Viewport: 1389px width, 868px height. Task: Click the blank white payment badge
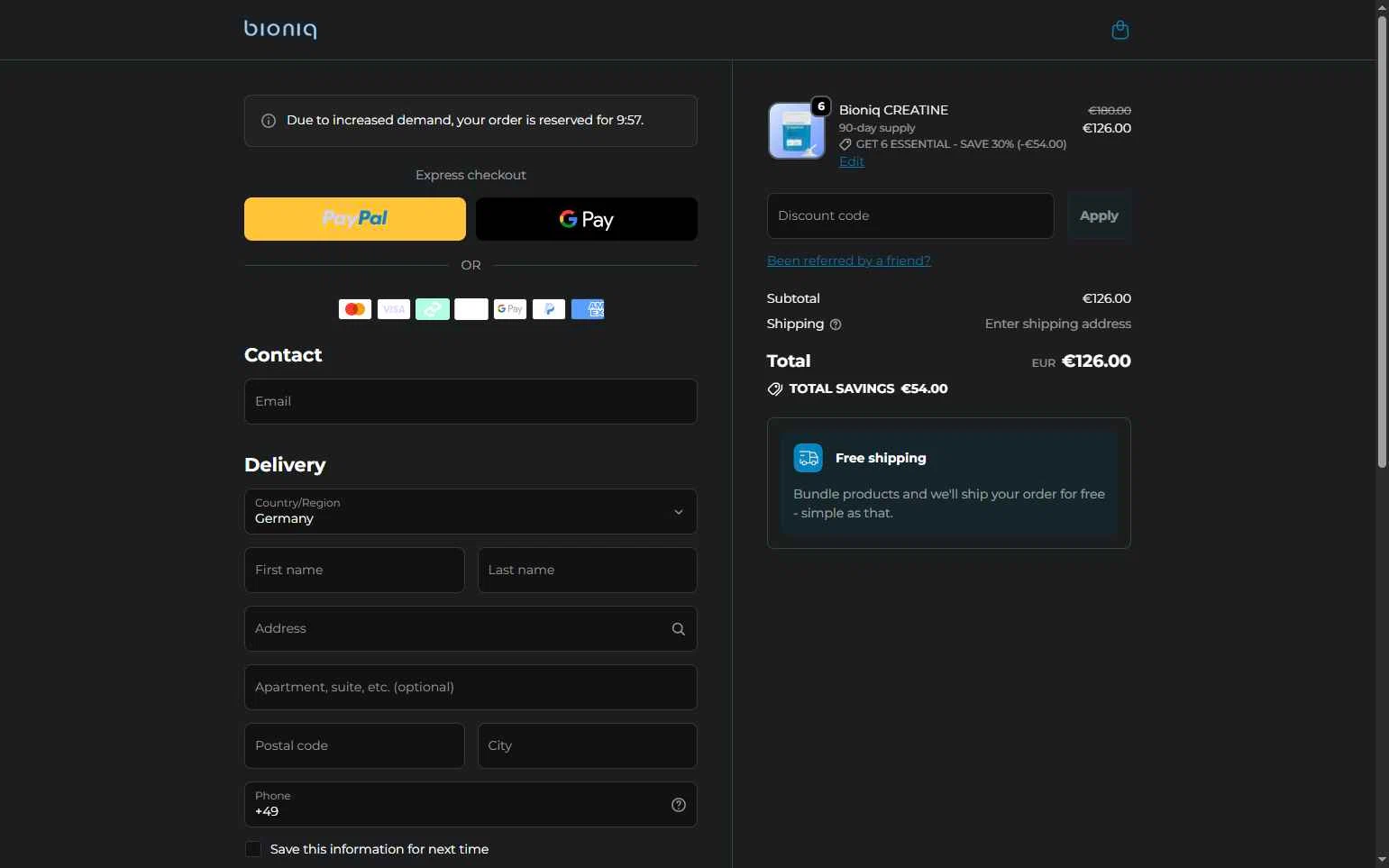(471, 309)
